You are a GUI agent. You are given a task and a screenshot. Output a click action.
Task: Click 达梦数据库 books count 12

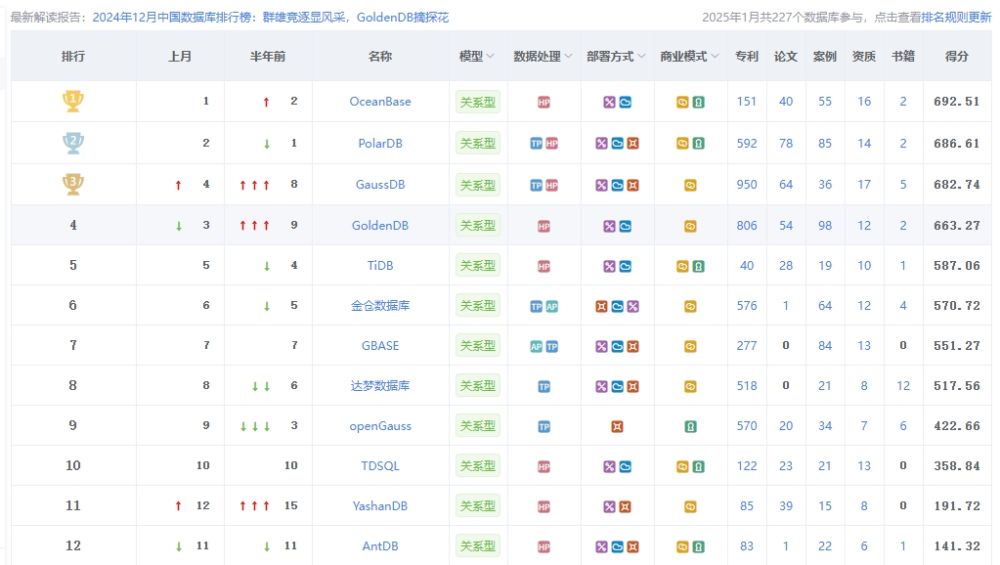point(903,386)
